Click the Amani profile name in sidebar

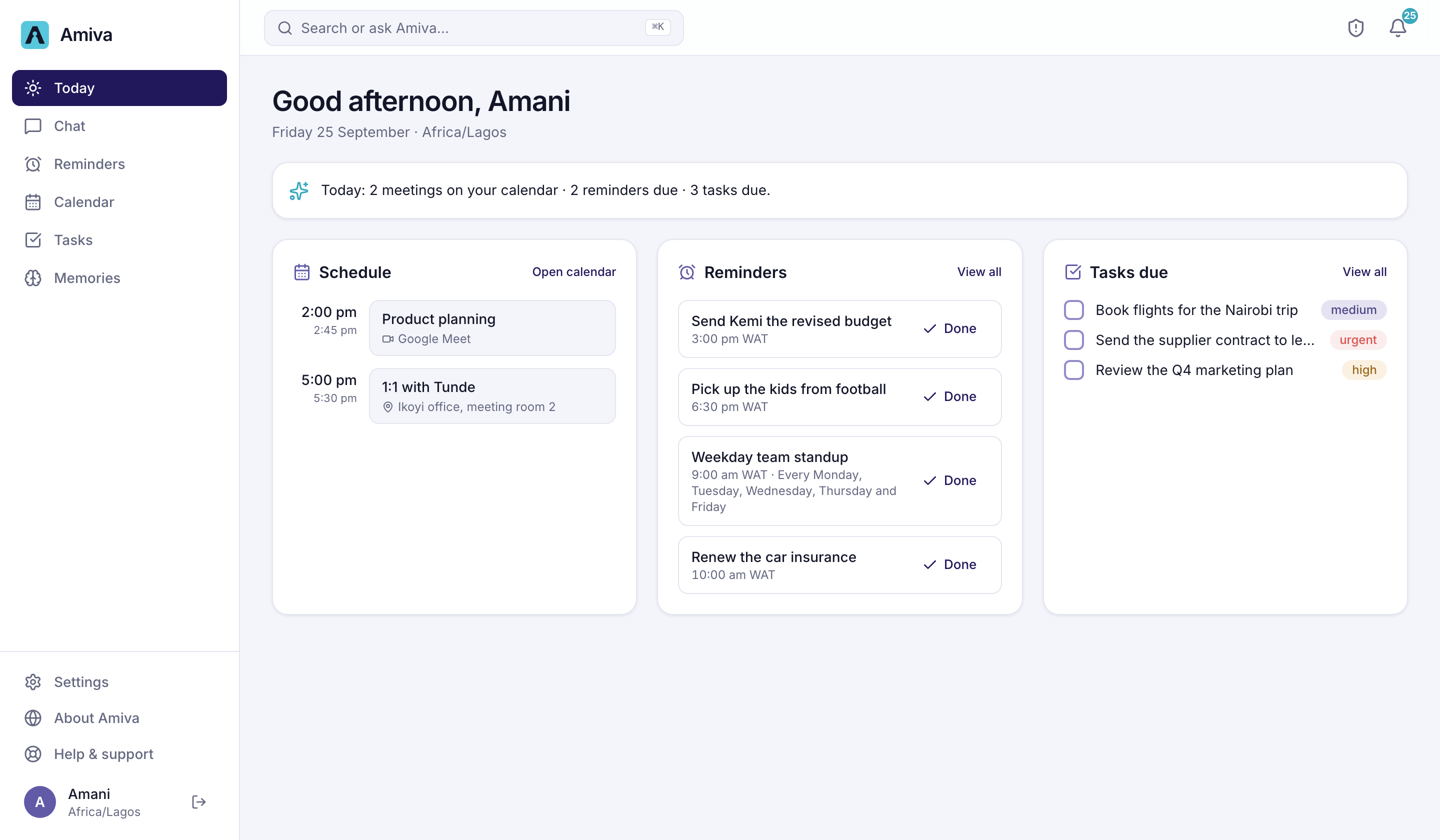(x=89, y=793)
